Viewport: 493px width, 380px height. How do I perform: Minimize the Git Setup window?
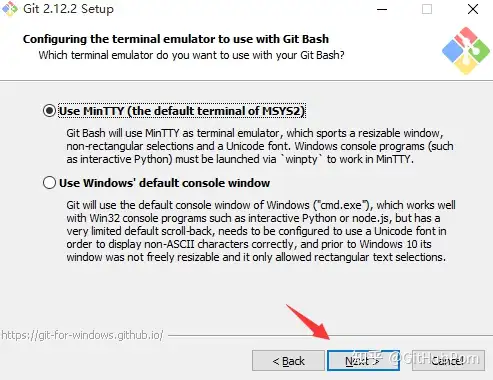(x=382, y=9)
